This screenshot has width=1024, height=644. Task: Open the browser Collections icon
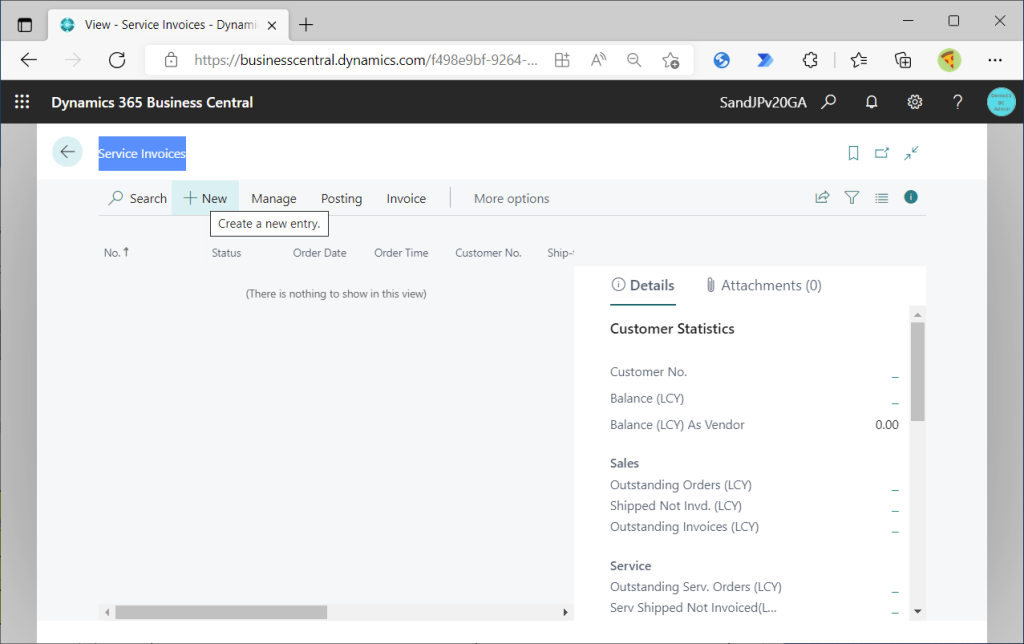pyautogui.click(x=903, y=60)
